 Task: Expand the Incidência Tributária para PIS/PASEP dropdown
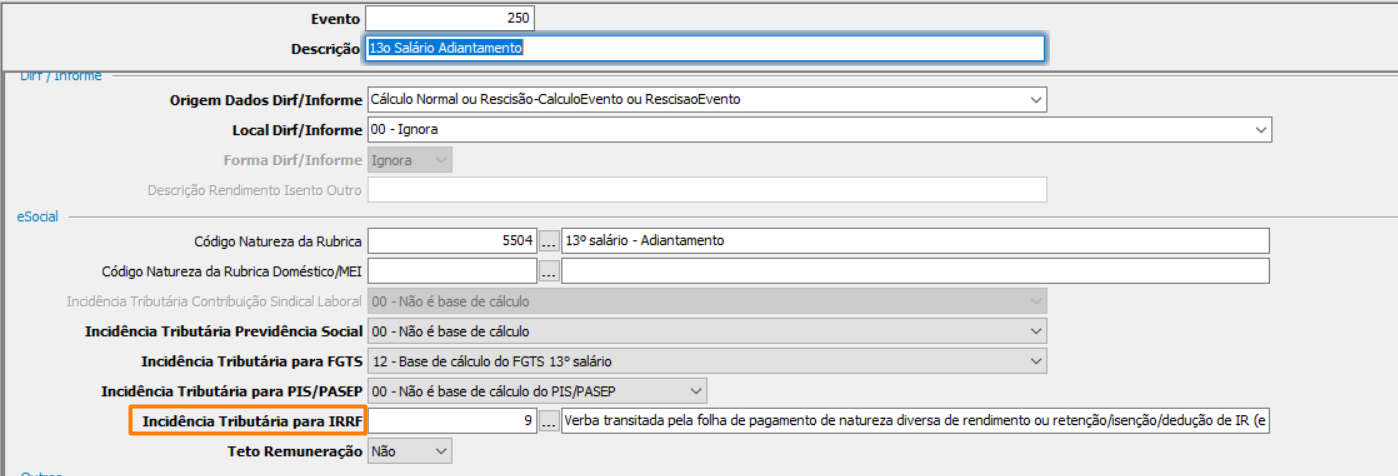(536, 391)
